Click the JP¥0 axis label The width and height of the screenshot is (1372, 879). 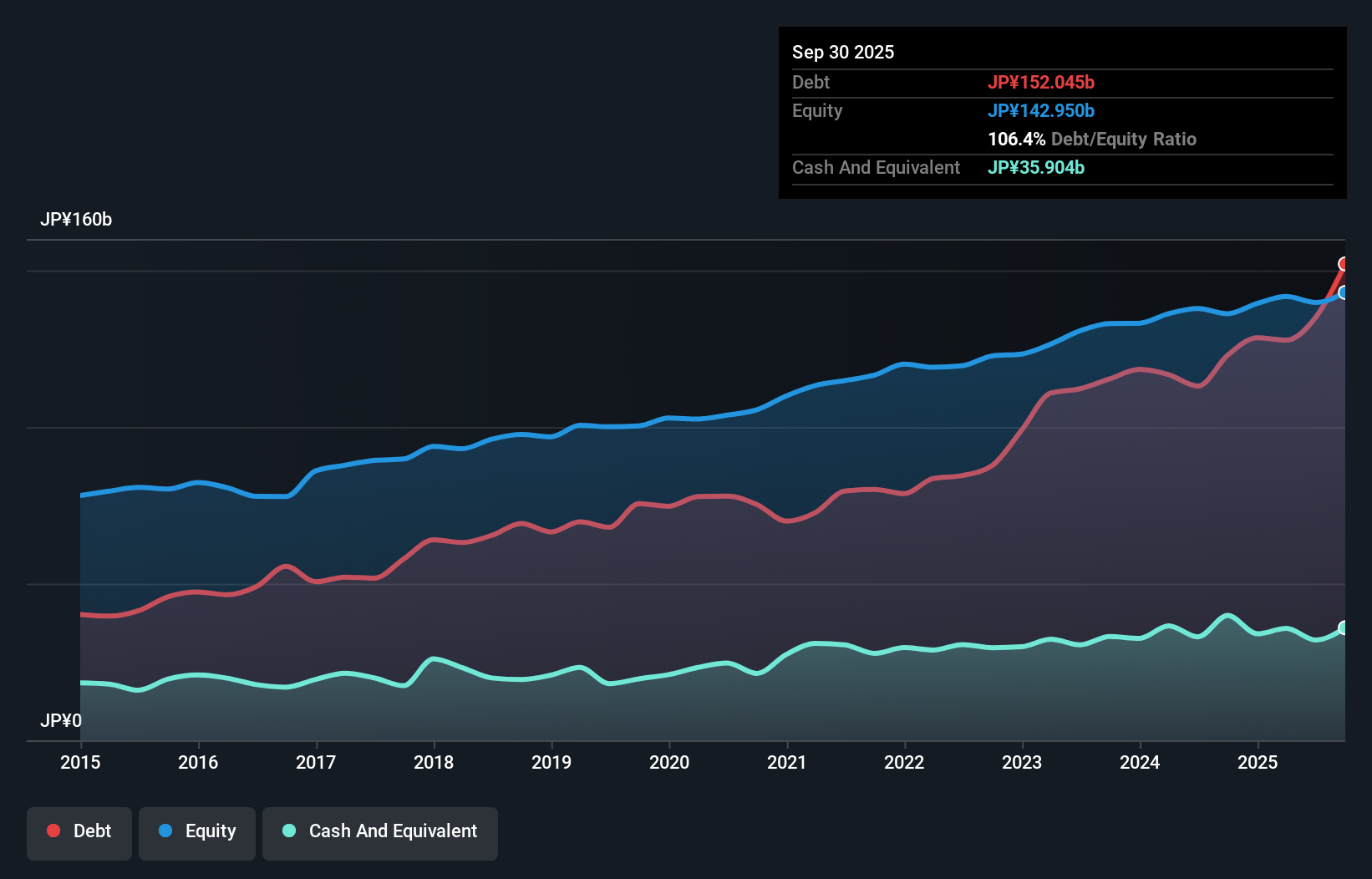[59, 720]
